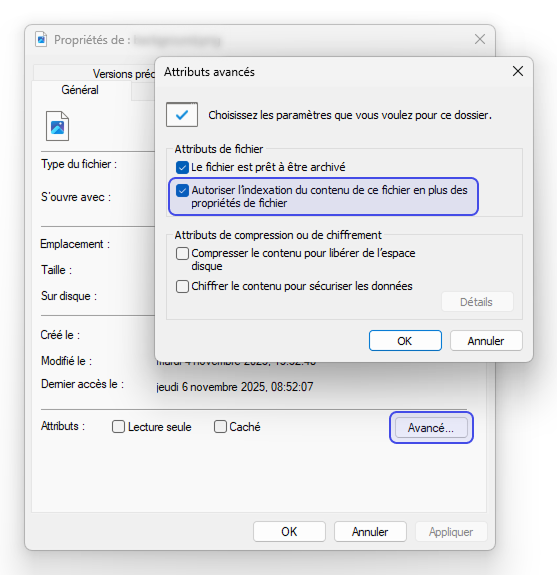Click the checkmark icon in Attributs avancés
The height and width of the screenshot is (575, 558).
[x=182, y=115]
